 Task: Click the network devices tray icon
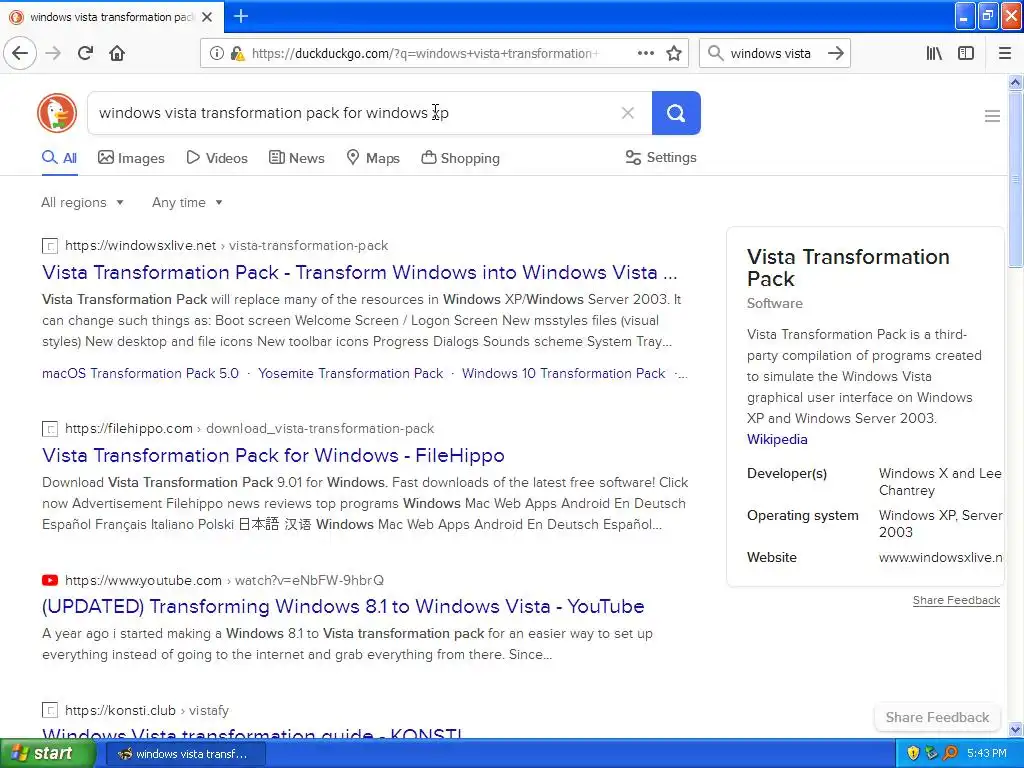click(x=932, y=753)
